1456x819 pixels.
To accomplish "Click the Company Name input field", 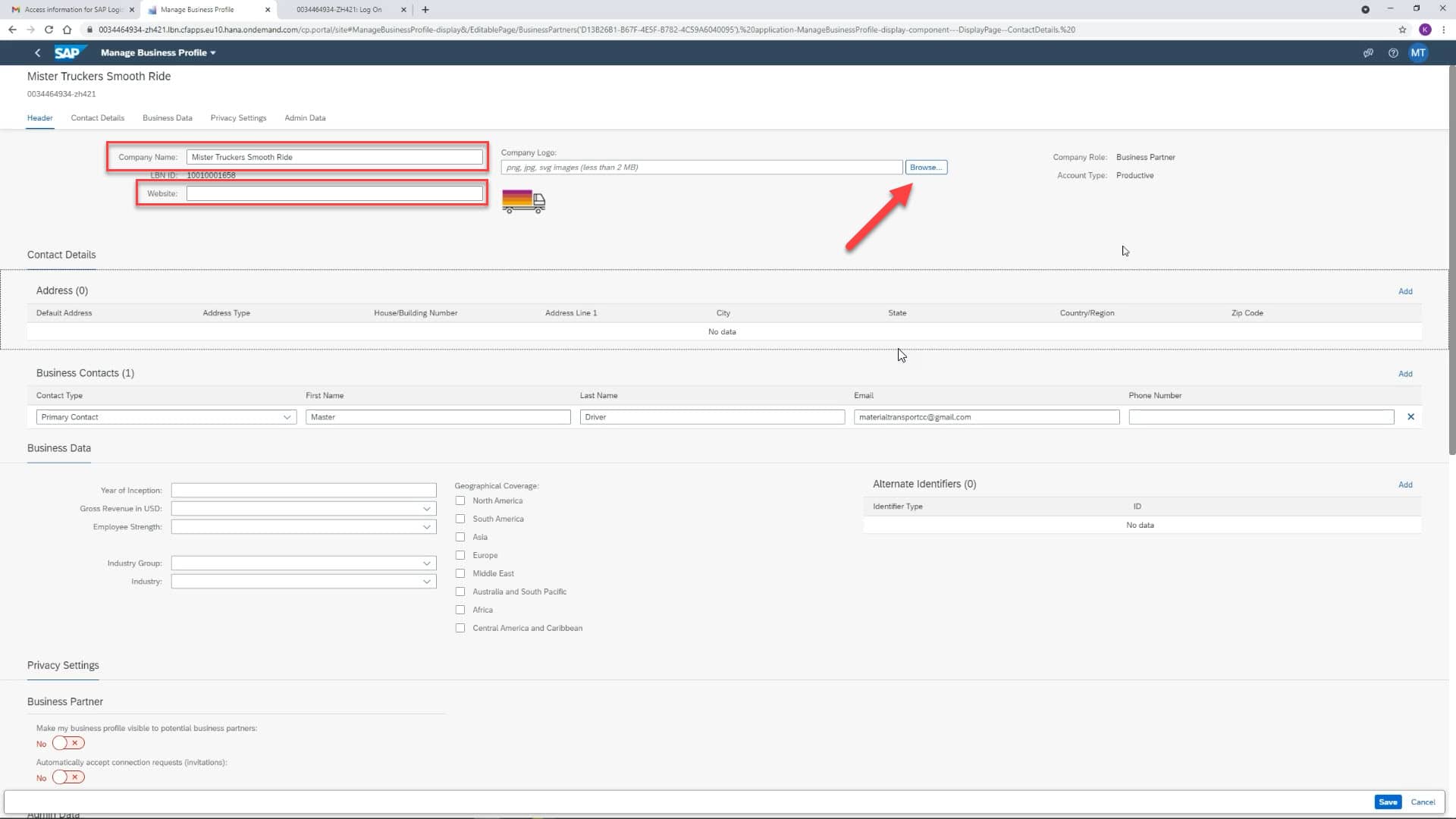I will point(334,157).
